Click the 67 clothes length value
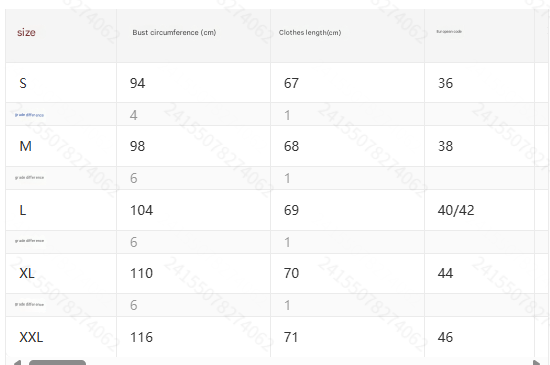 (291, 83)
